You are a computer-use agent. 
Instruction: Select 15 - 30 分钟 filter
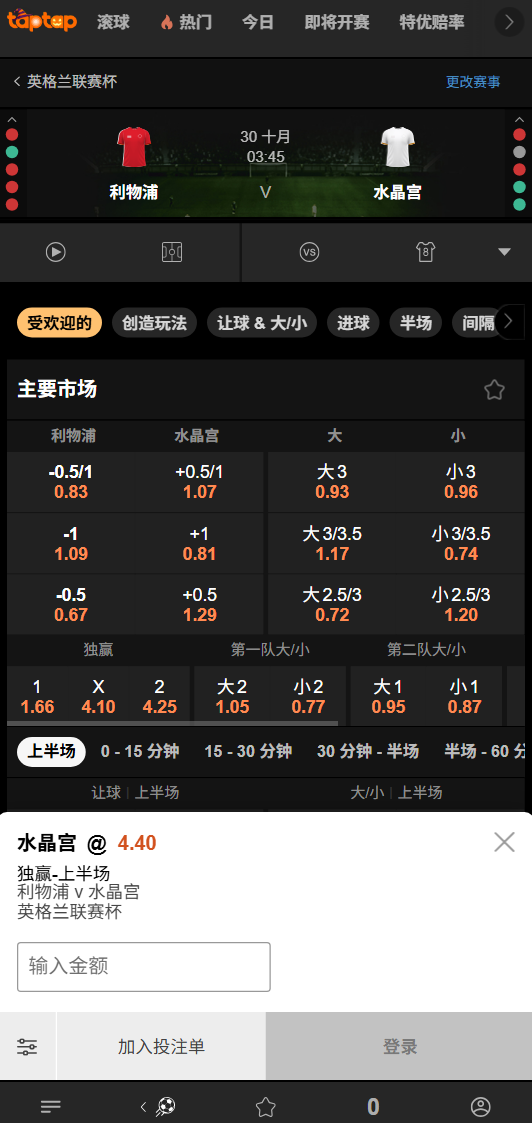pos(248,751)
